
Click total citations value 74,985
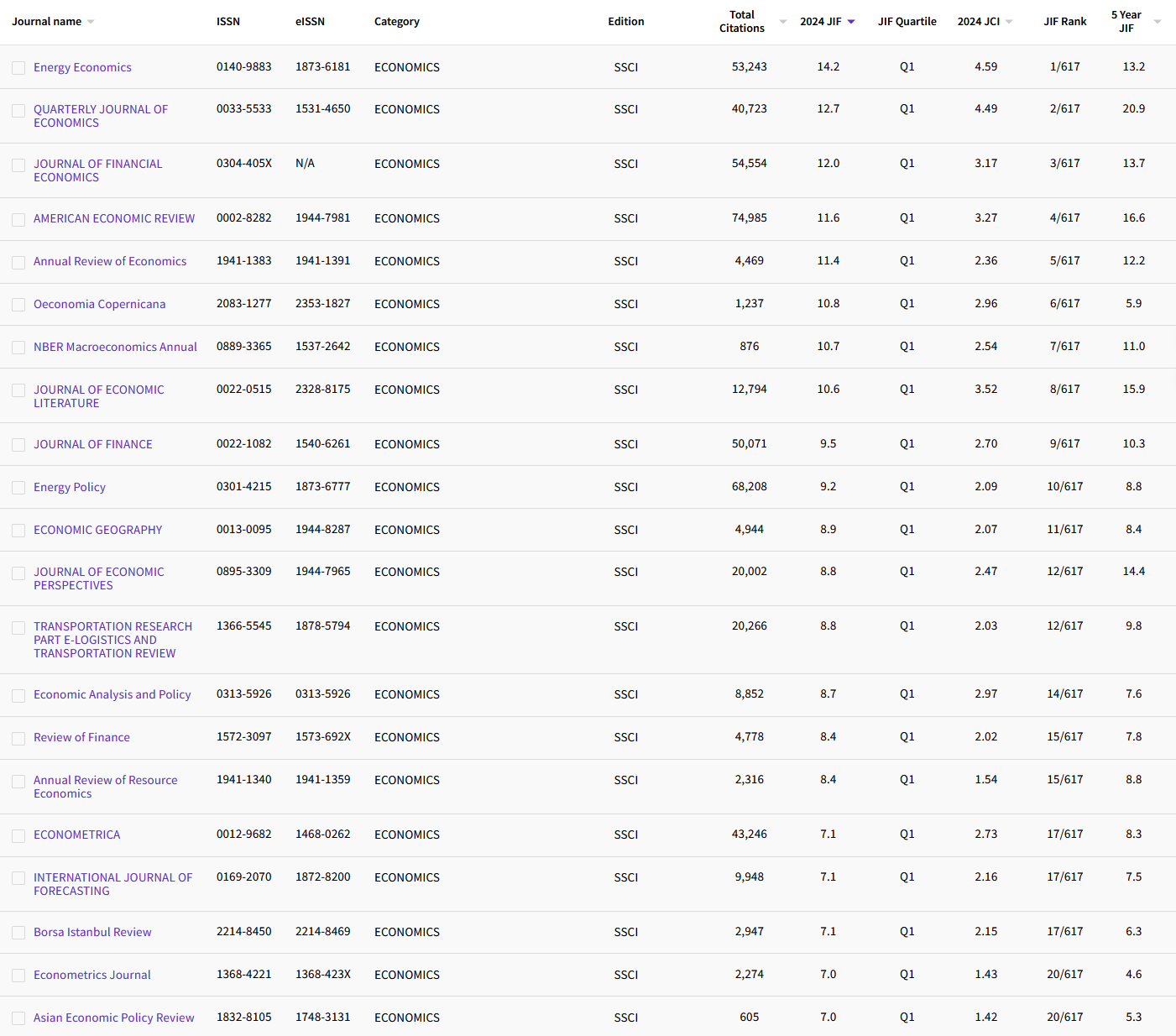[750, 217]
